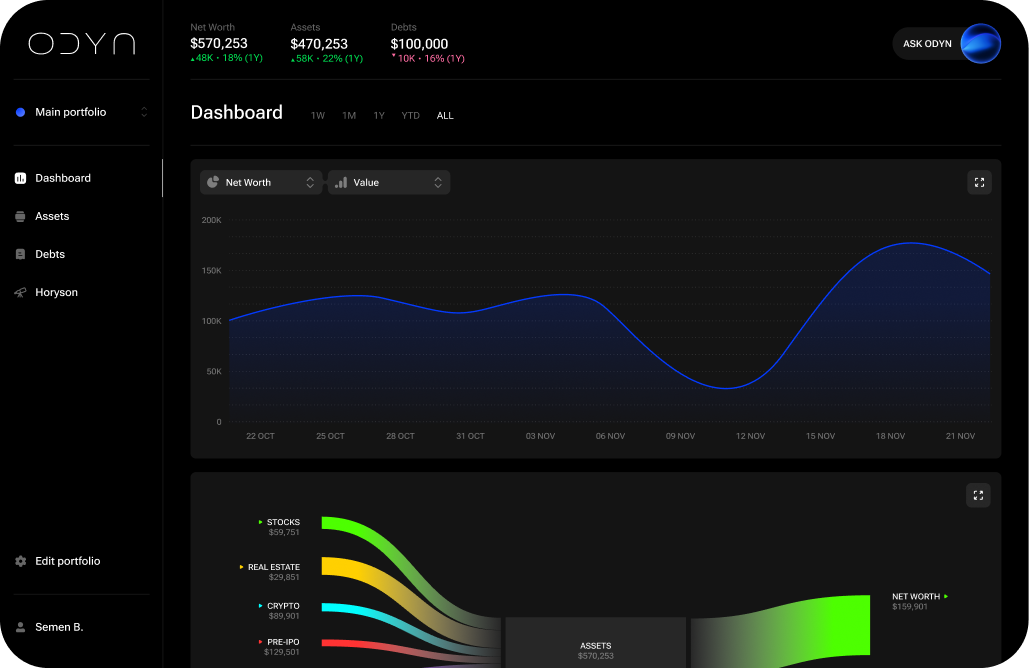Click the blue portfolio dot indicator

pyautogui.click(x=20, y=112)
